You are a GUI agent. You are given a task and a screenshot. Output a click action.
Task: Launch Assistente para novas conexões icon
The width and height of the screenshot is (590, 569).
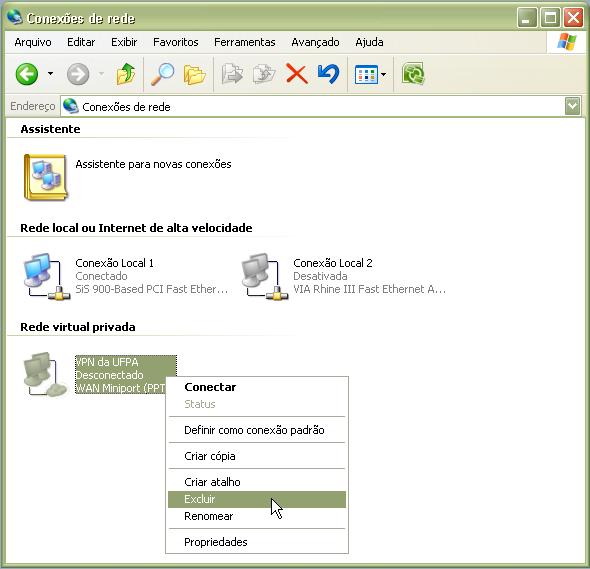coord(45,177)
